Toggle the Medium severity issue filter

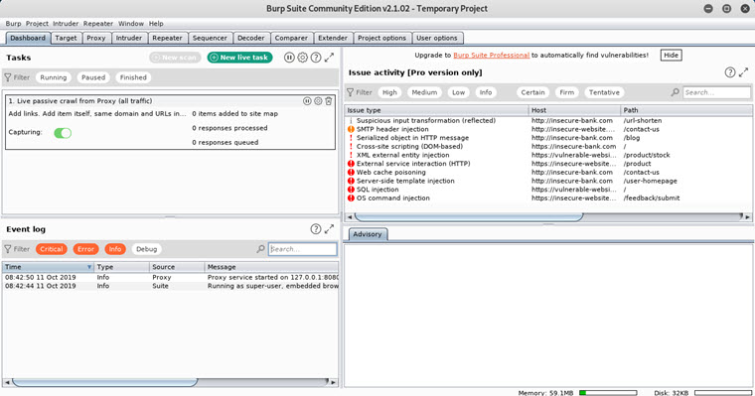click(424, 92)
